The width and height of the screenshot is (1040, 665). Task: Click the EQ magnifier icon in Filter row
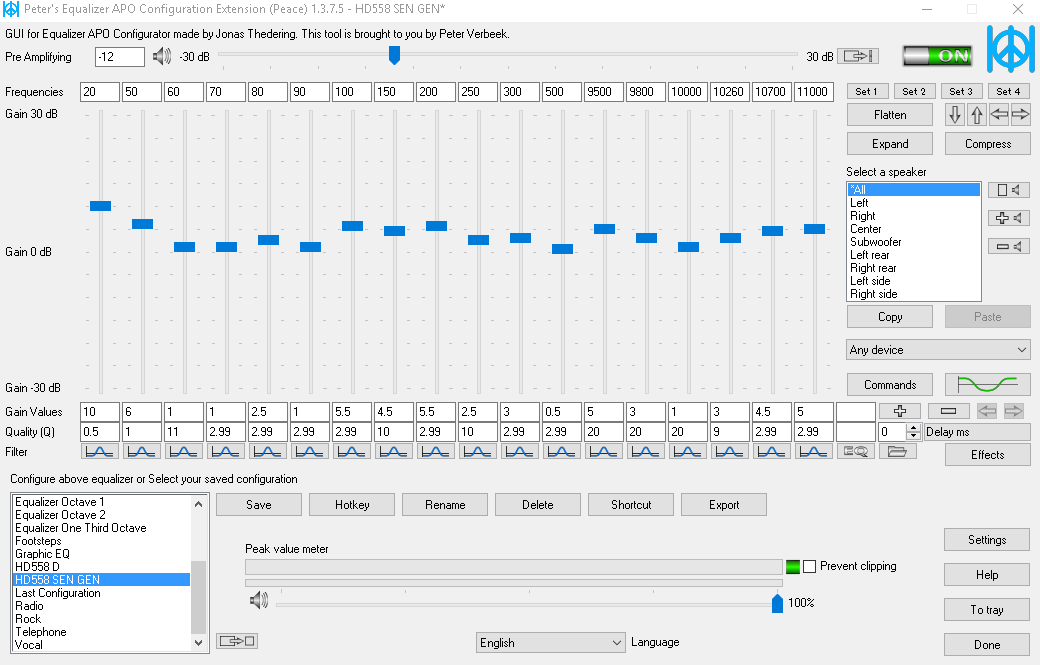pyautogui.click(x=856, y=452)
